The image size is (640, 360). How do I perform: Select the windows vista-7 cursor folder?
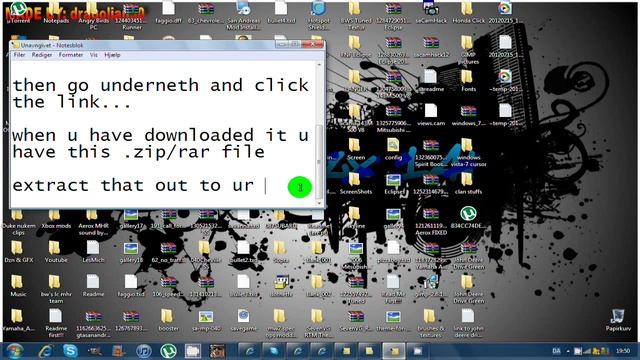click(x=468, y=152)
